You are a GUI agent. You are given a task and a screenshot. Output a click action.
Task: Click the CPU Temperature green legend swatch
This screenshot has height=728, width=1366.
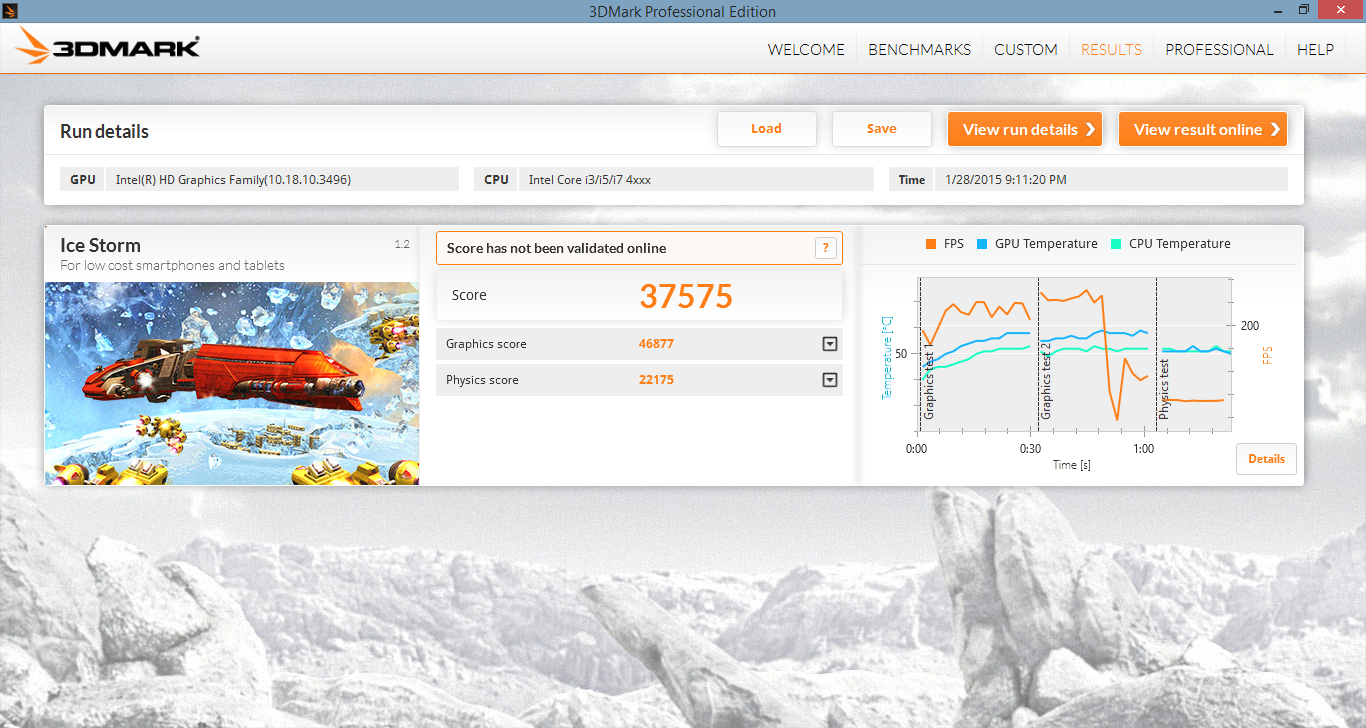1116,244
